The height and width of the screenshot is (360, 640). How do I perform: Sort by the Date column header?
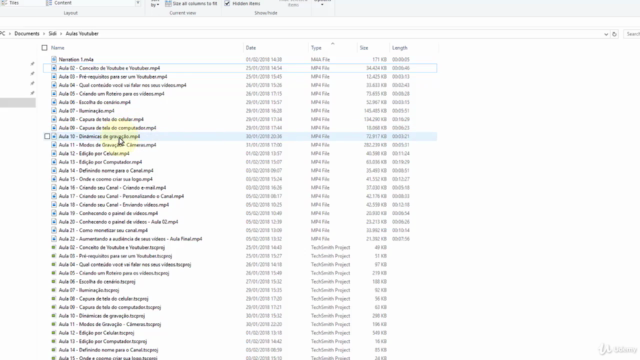point(251,48)
